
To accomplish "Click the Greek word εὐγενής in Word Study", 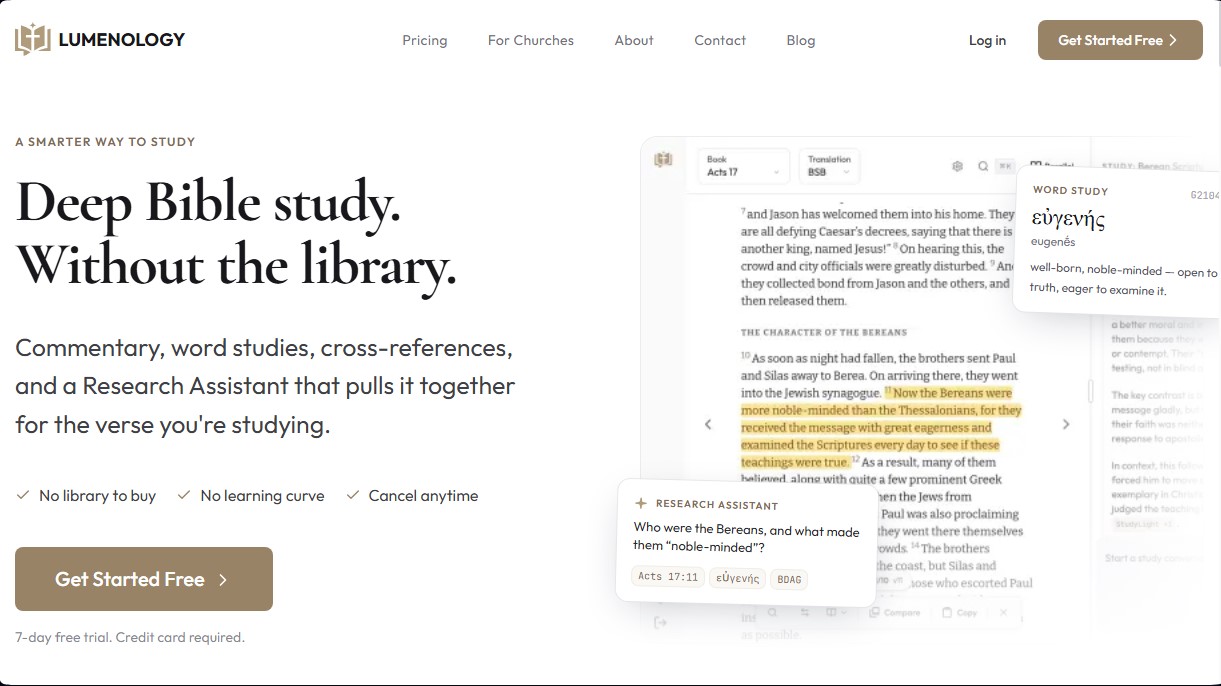I will point(1068,219).
